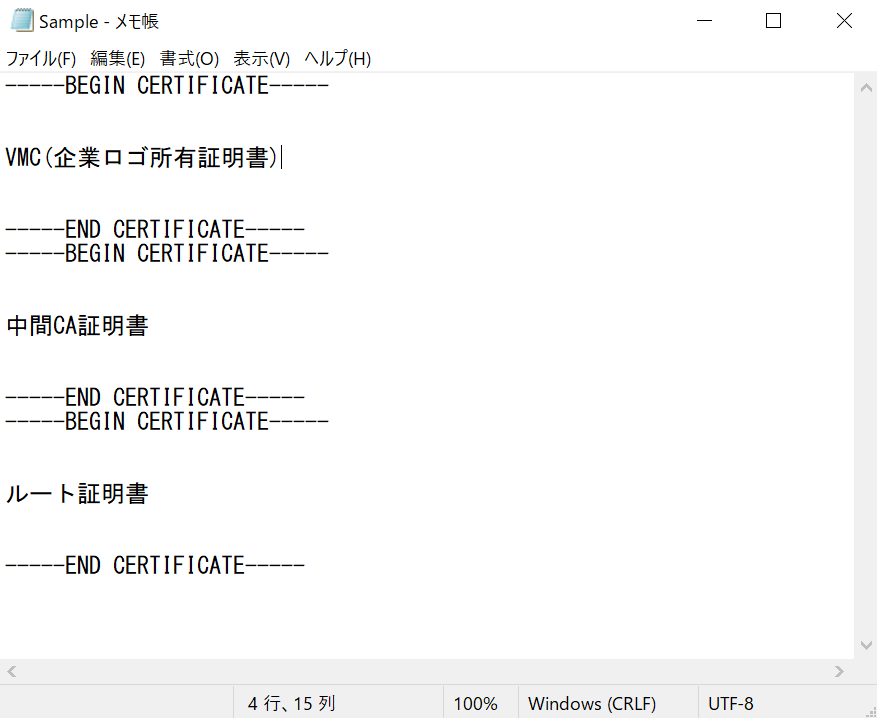This screenshot has height=718, width=877.
Task: Click the 100% zoom level in status bar
Action: (x=475, y=703)
